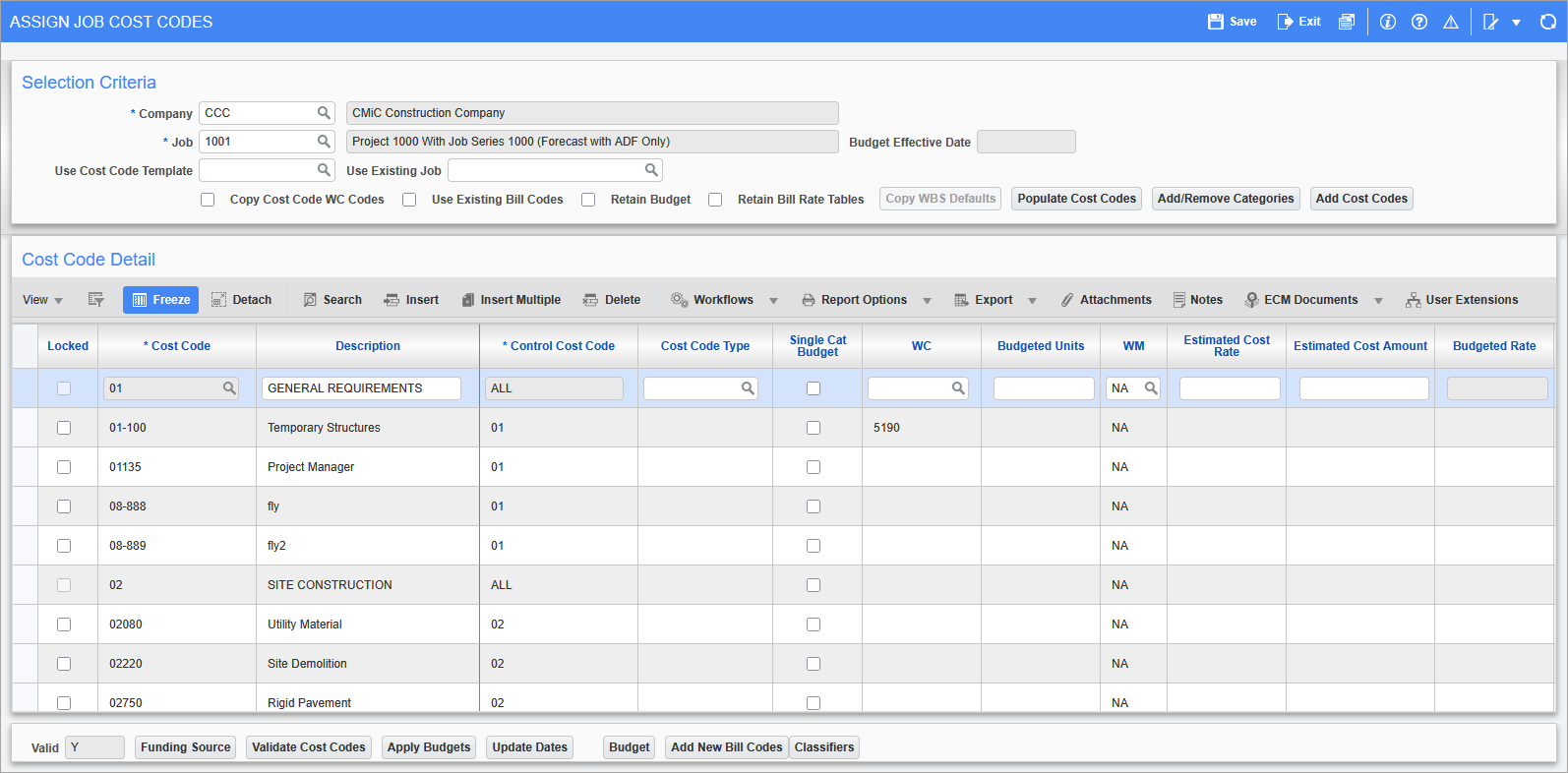
Task: Open the Export menu
Action: (984, 300)
